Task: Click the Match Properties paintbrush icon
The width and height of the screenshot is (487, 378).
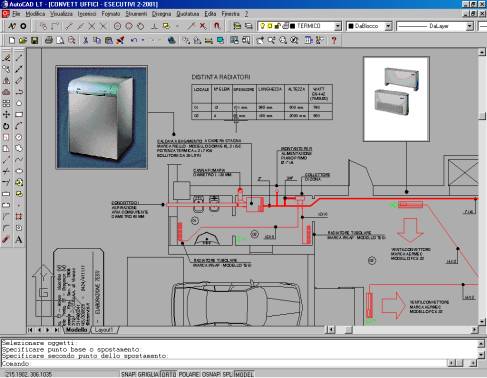Action: (120, 40)
